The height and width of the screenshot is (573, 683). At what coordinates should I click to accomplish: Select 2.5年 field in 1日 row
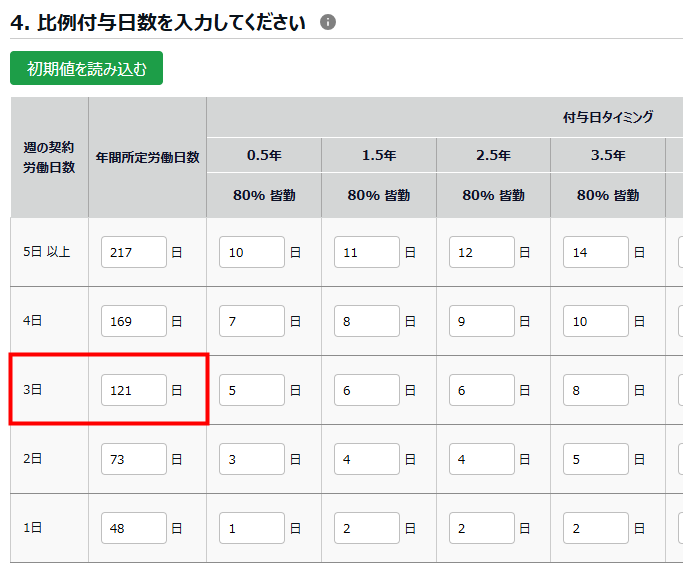click(482, 528)
